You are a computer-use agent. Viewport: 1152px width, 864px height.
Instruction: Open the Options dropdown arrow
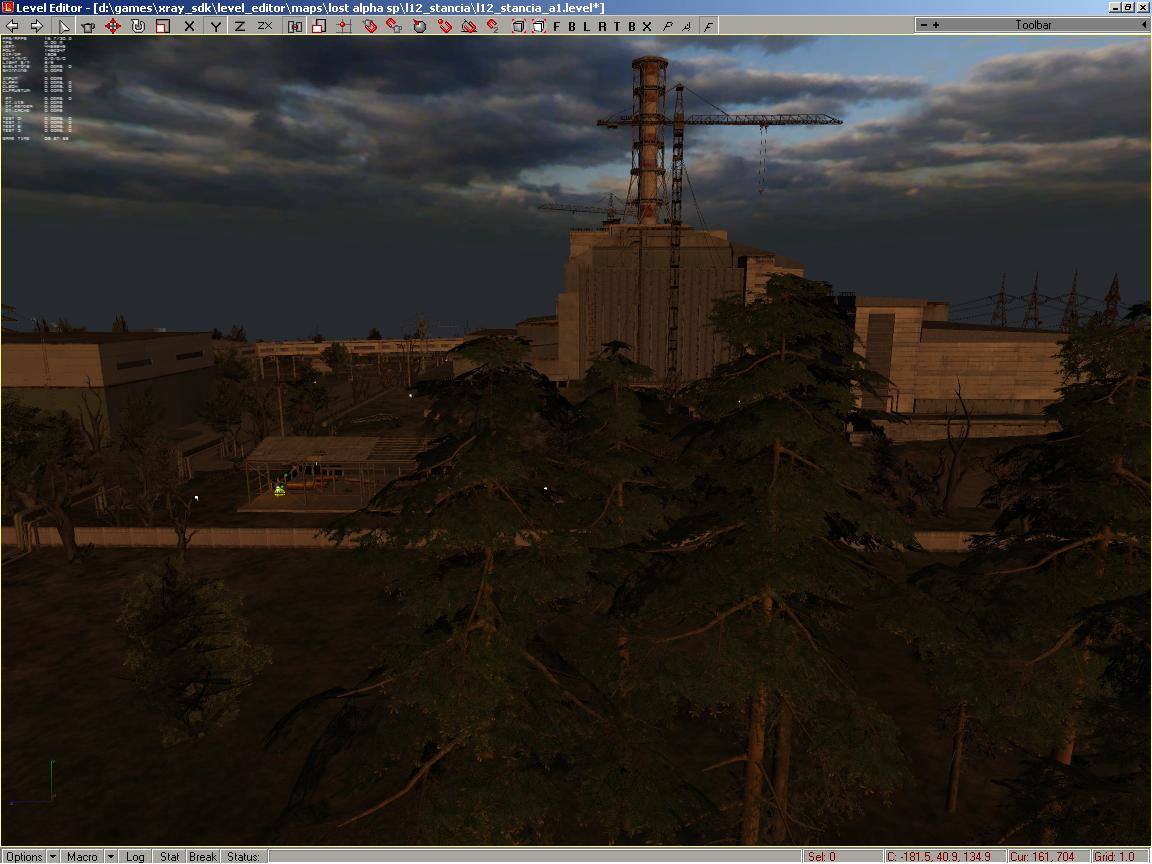point(53,857)
